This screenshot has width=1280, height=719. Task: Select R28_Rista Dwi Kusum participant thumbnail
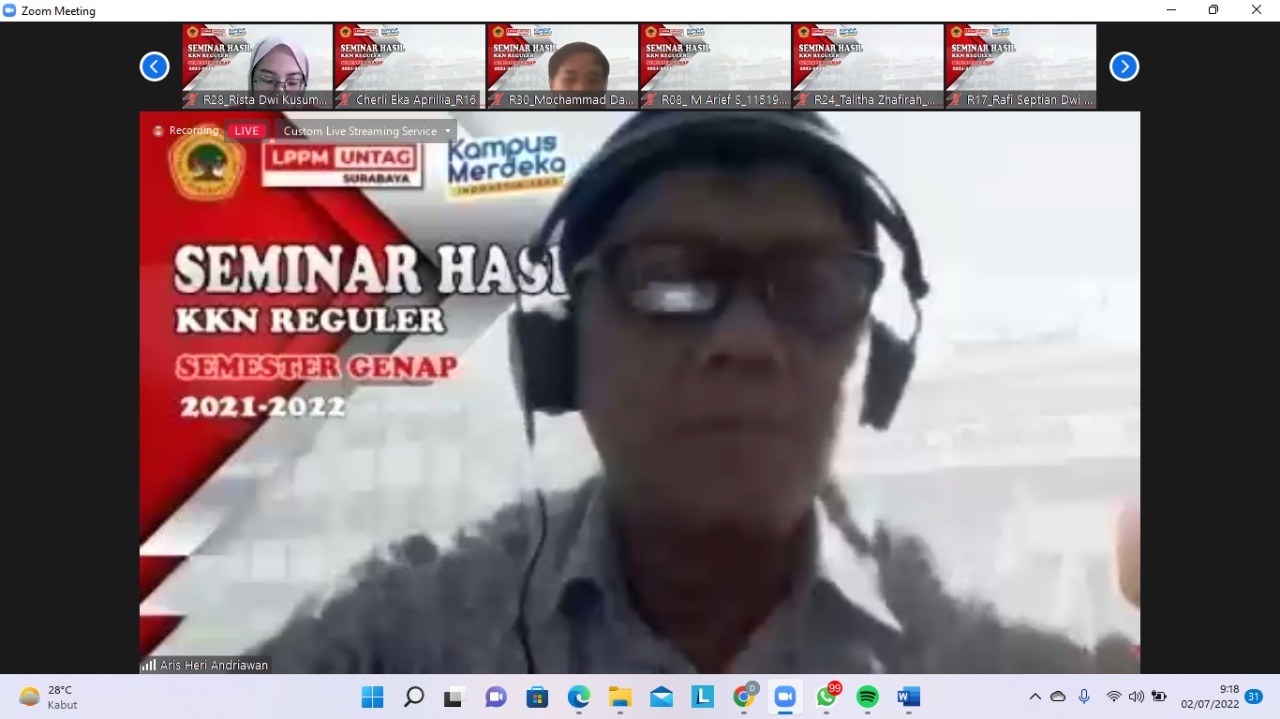[257, 66]
